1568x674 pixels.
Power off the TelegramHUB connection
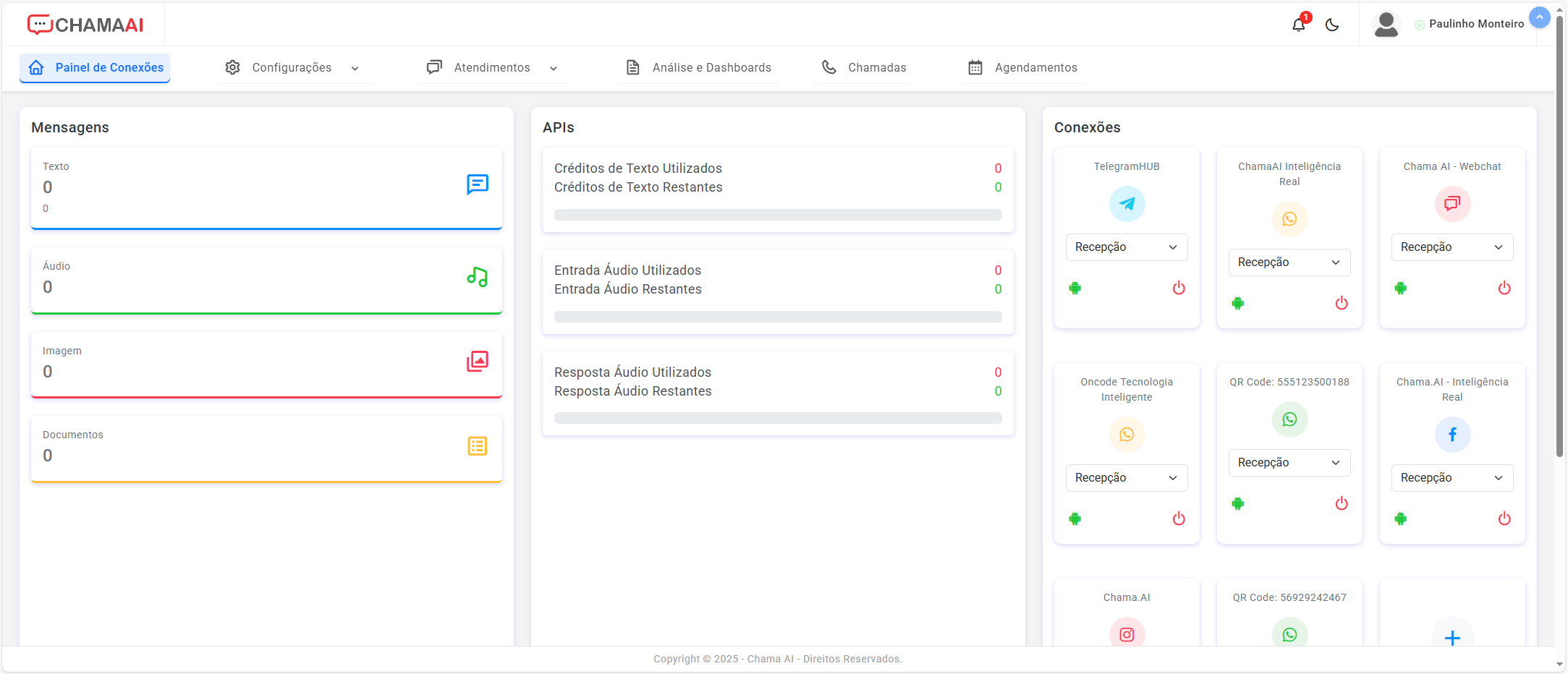pos(1179,288)
